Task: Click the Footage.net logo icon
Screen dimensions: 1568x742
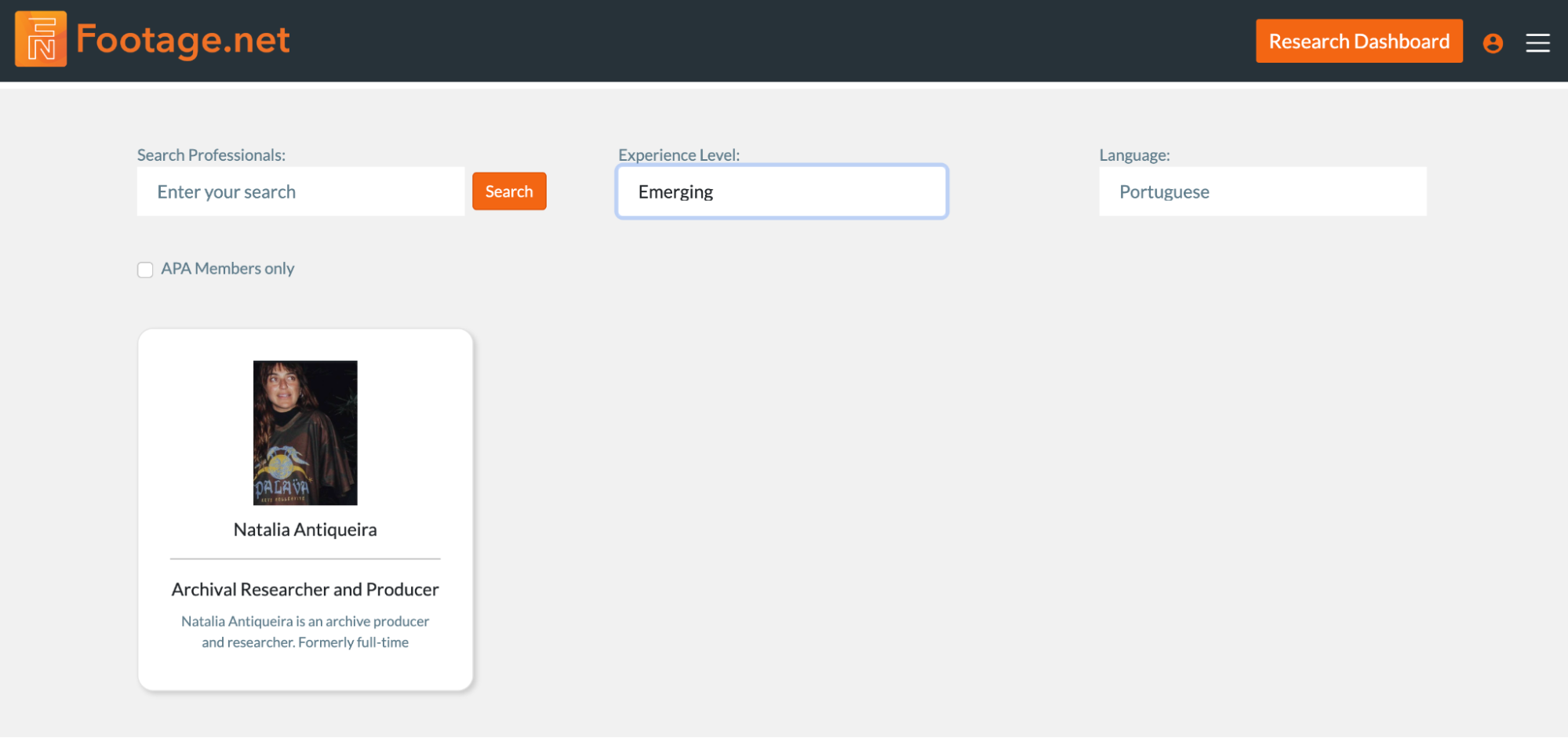Action: point(41,39)
